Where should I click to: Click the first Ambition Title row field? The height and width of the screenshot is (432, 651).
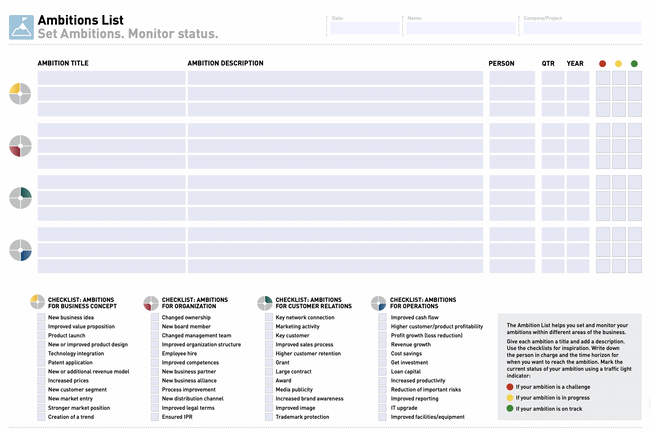click(x=110, y=78)
